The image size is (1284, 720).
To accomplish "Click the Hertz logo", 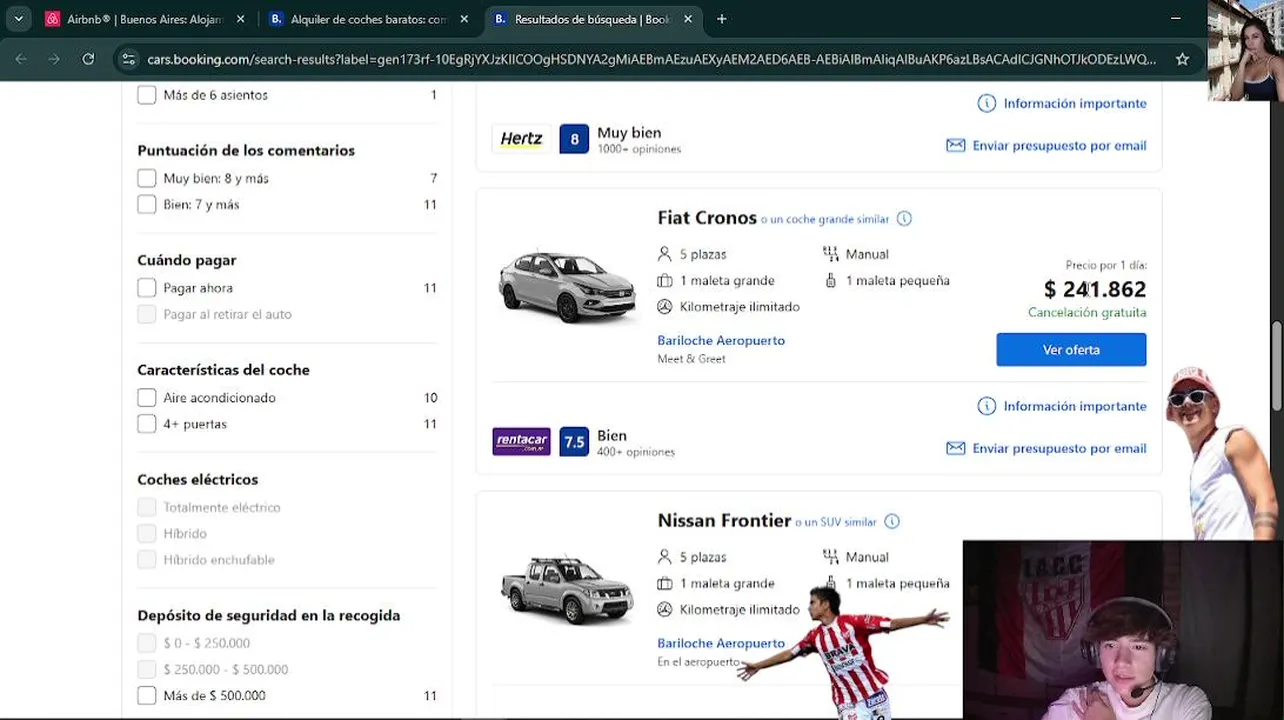I will pos(521,139).
